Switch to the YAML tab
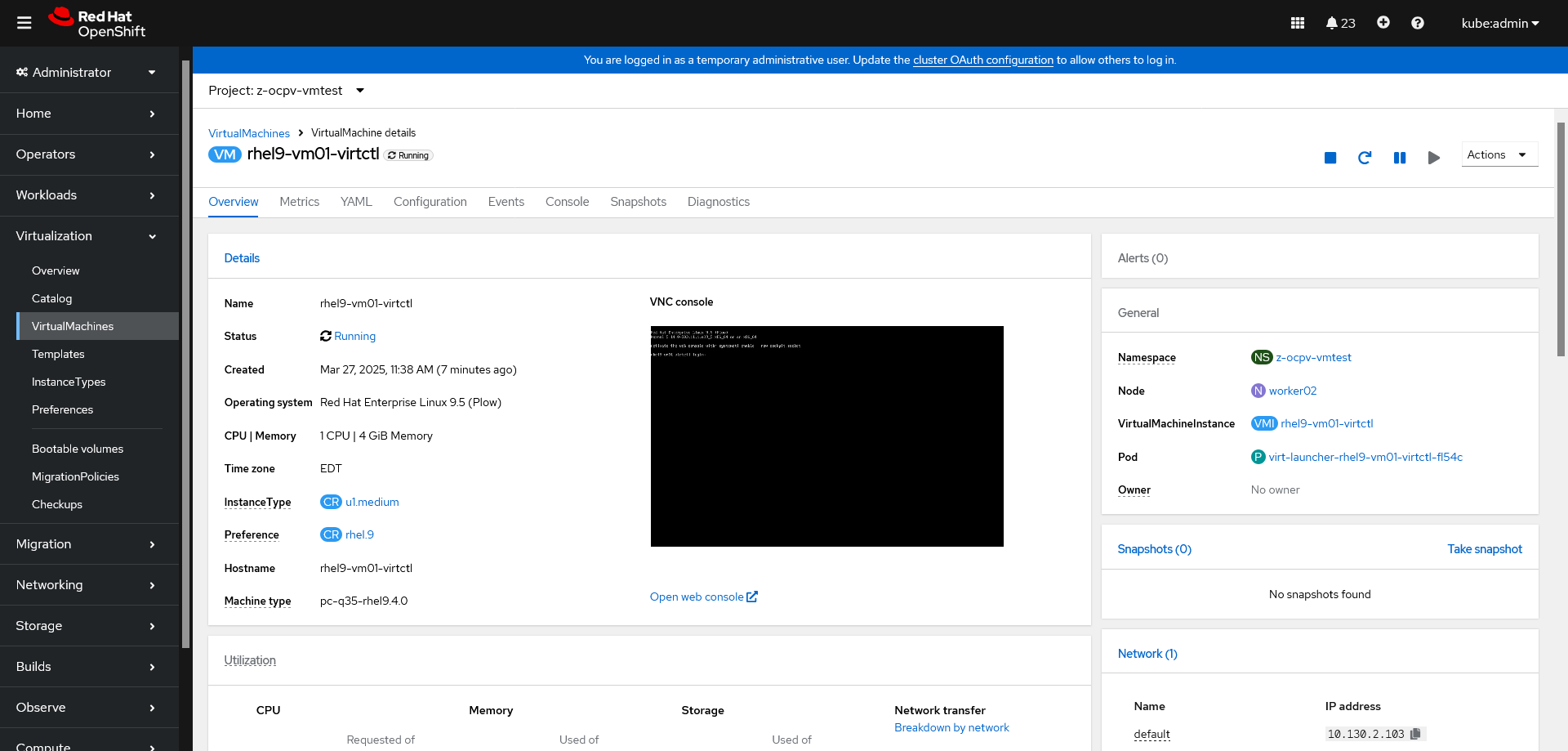This screenshot has width=1568, height=751. point(356,202)
